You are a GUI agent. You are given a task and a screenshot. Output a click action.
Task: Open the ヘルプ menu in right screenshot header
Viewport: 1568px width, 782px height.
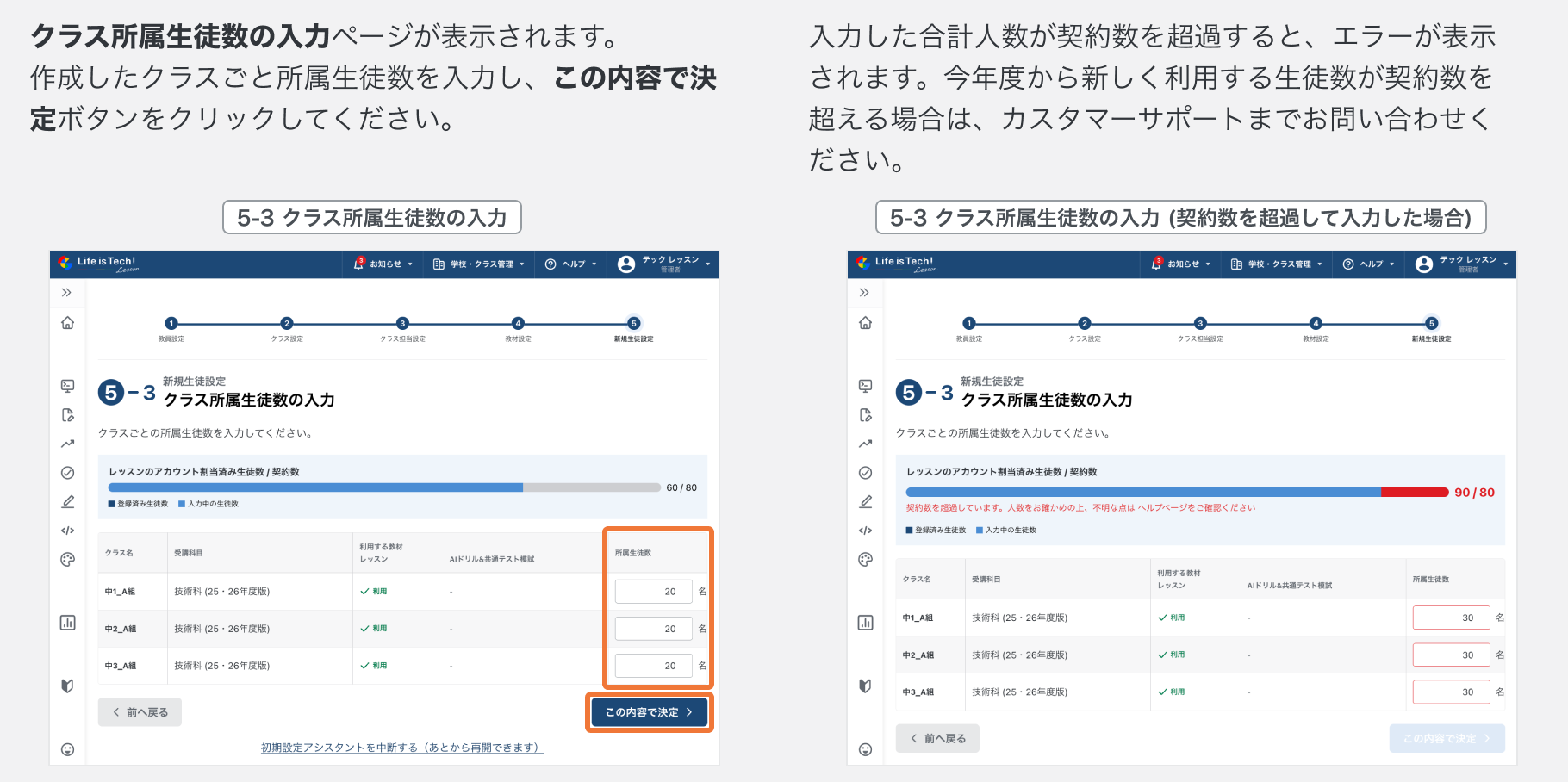coord(1368,264)
